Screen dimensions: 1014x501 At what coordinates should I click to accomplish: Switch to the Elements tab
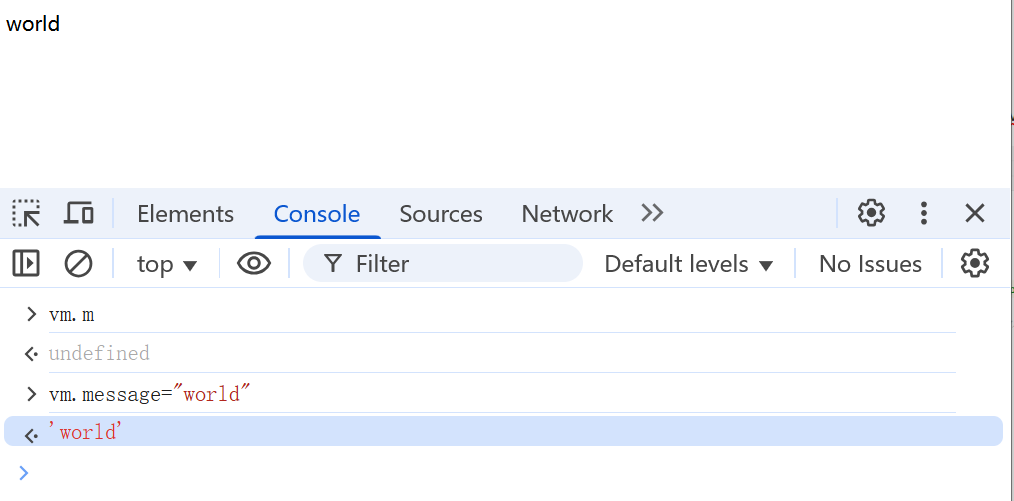coord(185,214)
